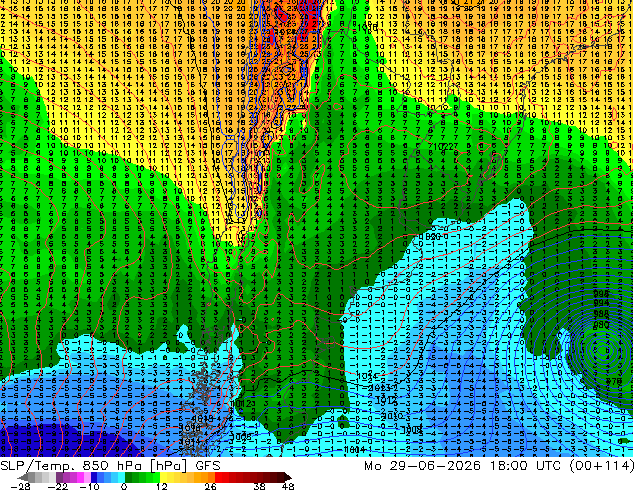Screen dimensions: 634x490
Task: Click the 980 isobar label near the cyclone
Action: tap(601, 324)
